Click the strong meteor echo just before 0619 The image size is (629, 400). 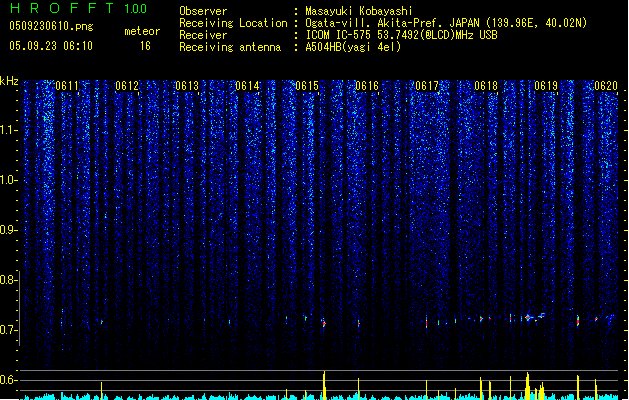pos(528,317)
